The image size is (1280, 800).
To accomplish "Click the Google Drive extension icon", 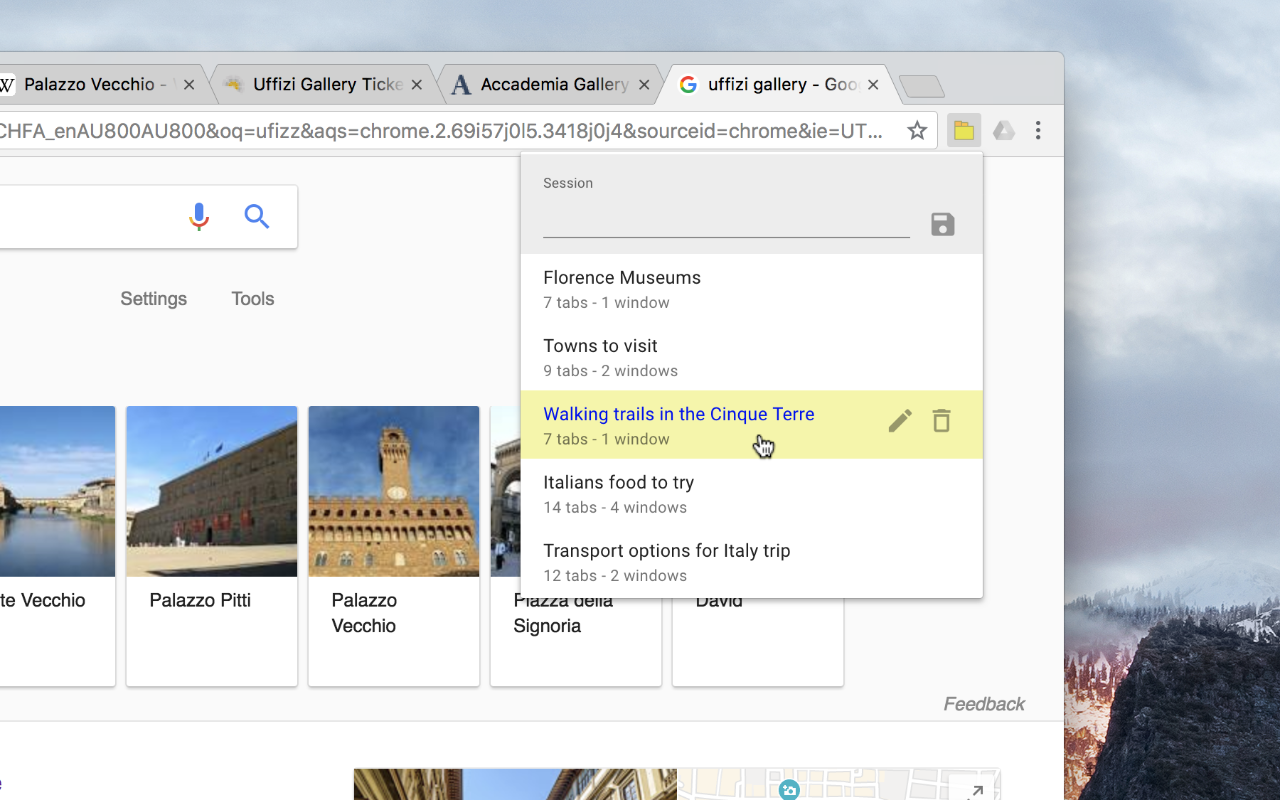I will coord(1003,130).
